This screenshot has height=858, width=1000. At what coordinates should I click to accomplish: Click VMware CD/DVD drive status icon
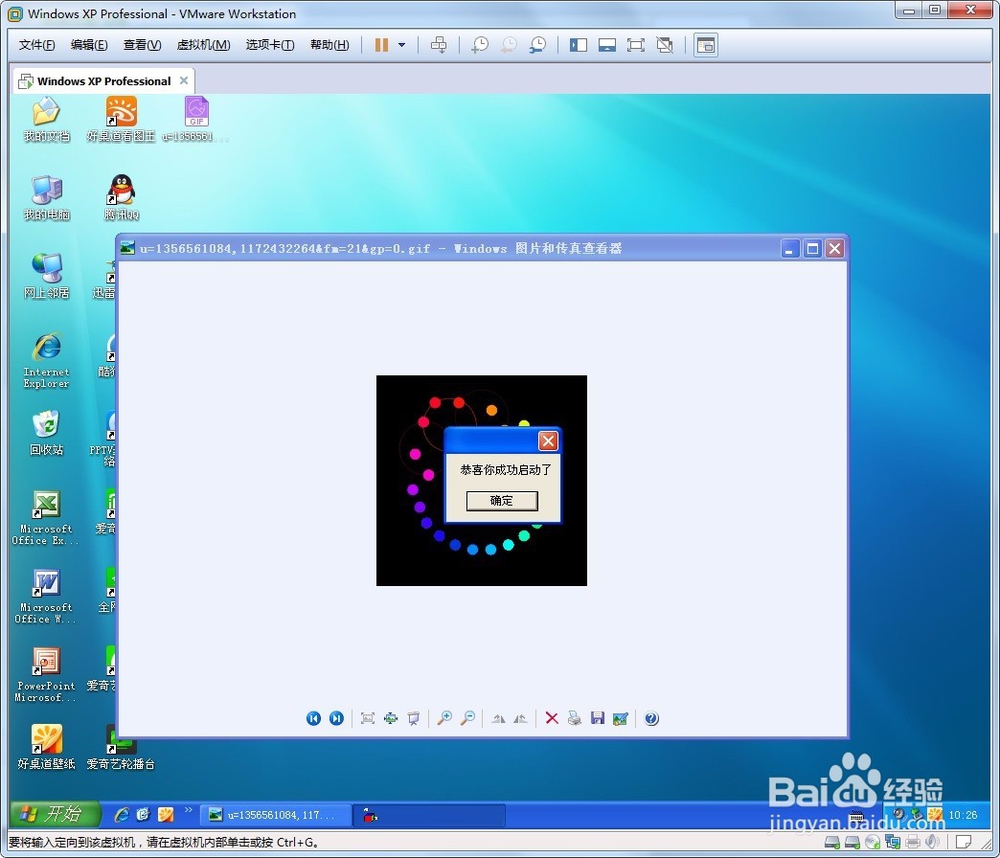[872, 842]
